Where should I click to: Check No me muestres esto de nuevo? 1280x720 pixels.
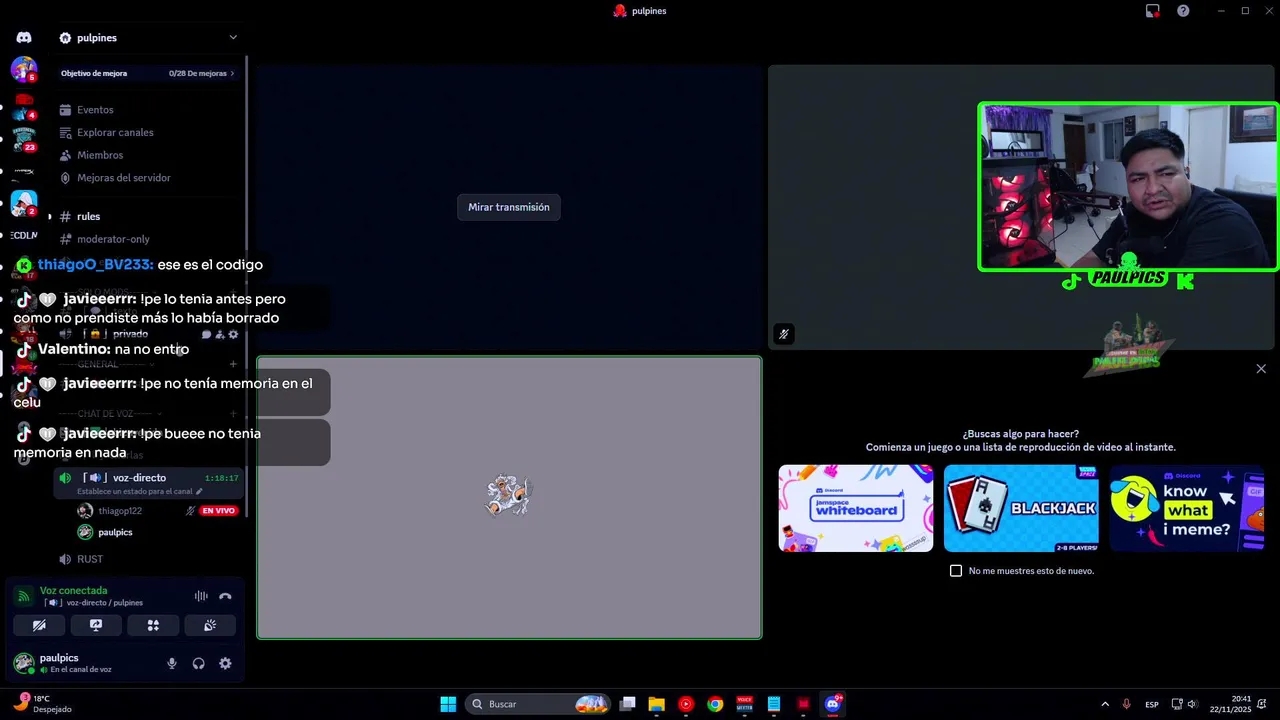(956, 571)
